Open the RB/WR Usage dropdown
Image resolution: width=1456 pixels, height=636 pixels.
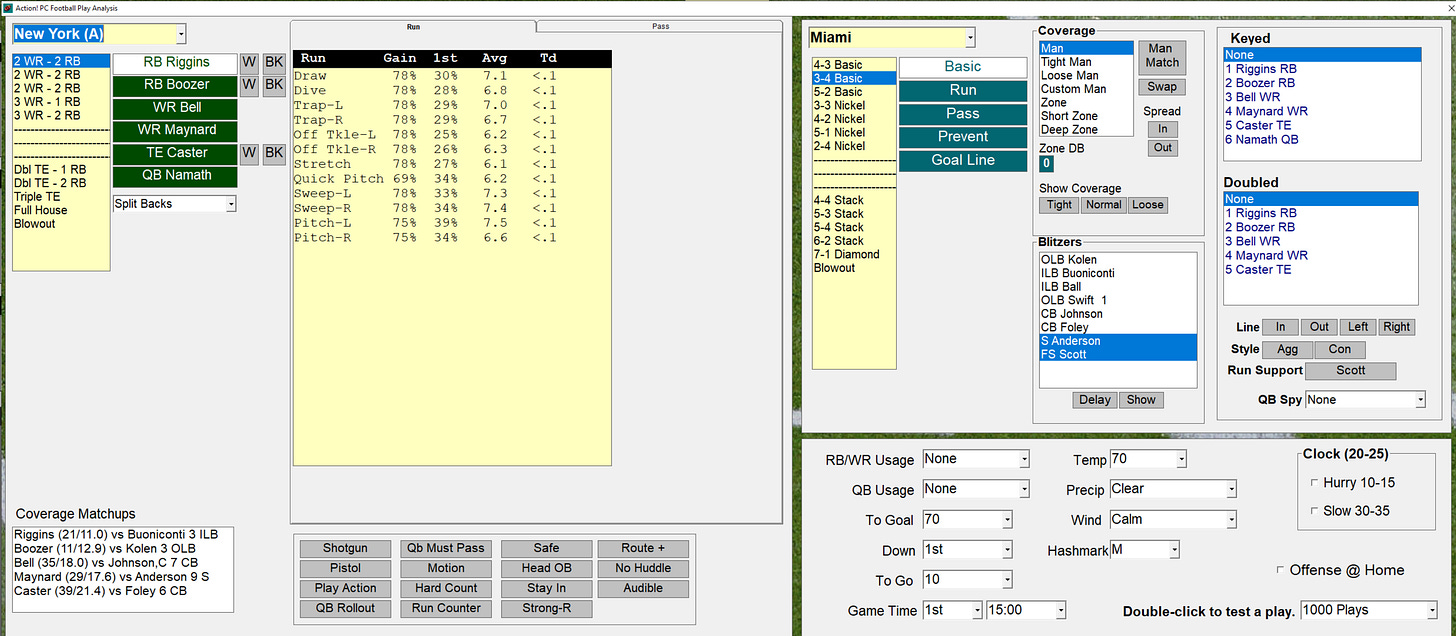tap(1023, 459)
